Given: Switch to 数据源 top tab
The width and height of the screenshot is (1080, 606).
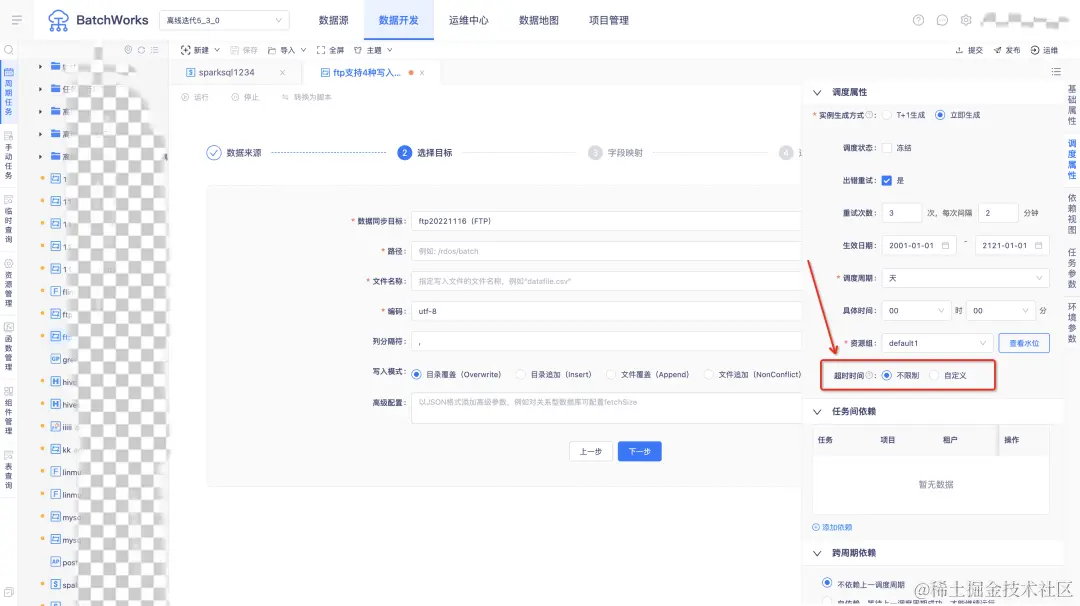Looking at the screenshot, I should pos(333,20).
